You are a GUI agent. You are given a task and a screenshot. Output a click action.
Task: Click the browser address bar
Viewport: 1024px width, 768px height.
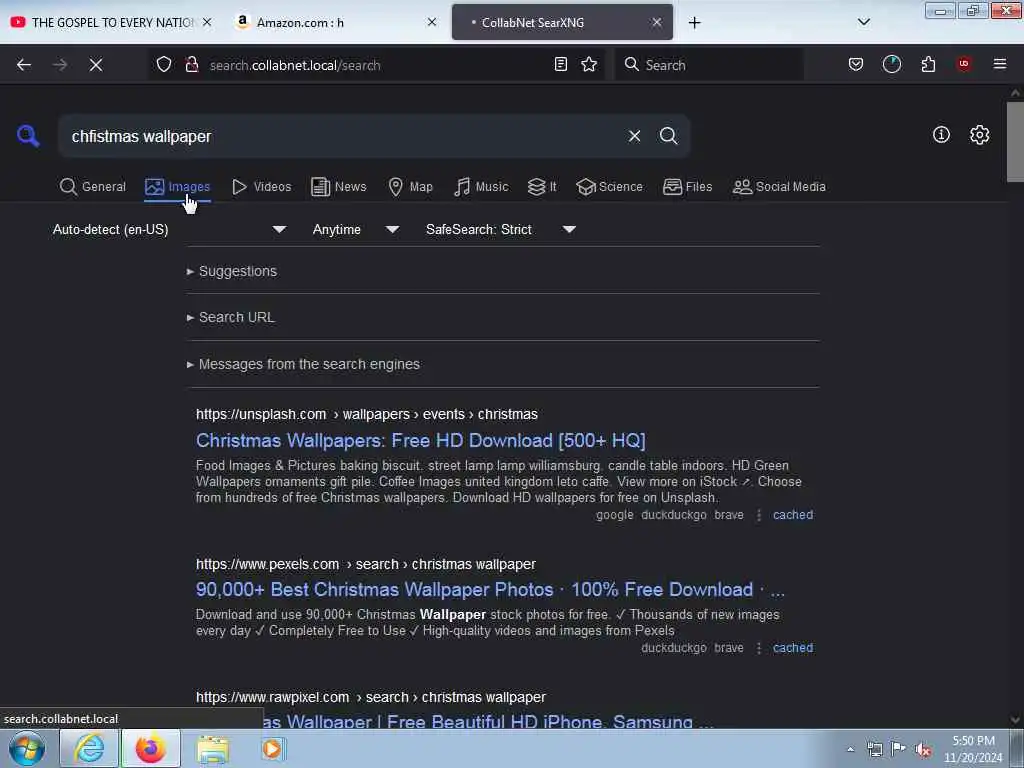coord(379,65)
